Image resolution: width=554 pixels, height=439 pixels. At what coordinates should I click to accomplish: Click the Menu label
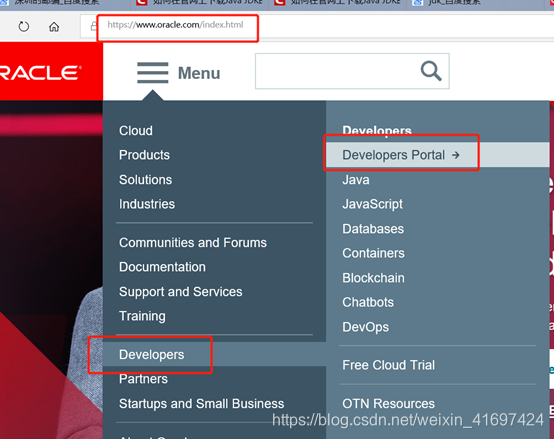(199, 73)
